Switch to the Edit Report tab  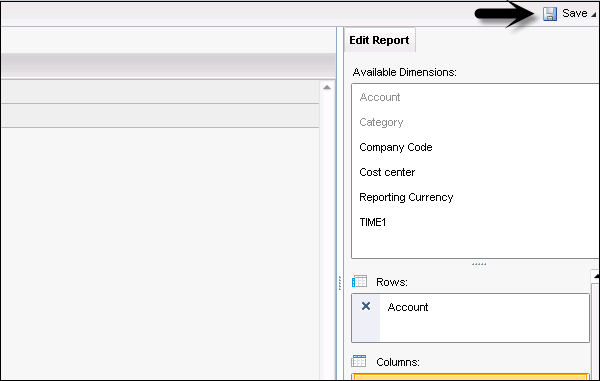click(379, 40)
